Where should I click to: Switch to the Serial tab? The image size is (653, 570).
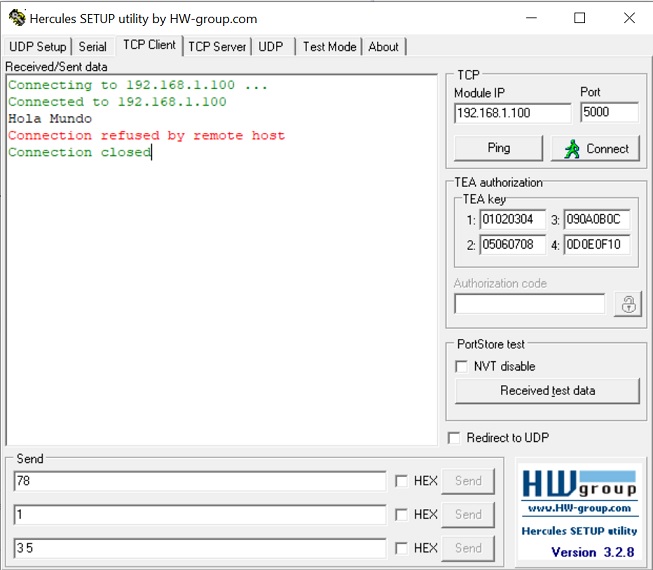coord(92,47)
